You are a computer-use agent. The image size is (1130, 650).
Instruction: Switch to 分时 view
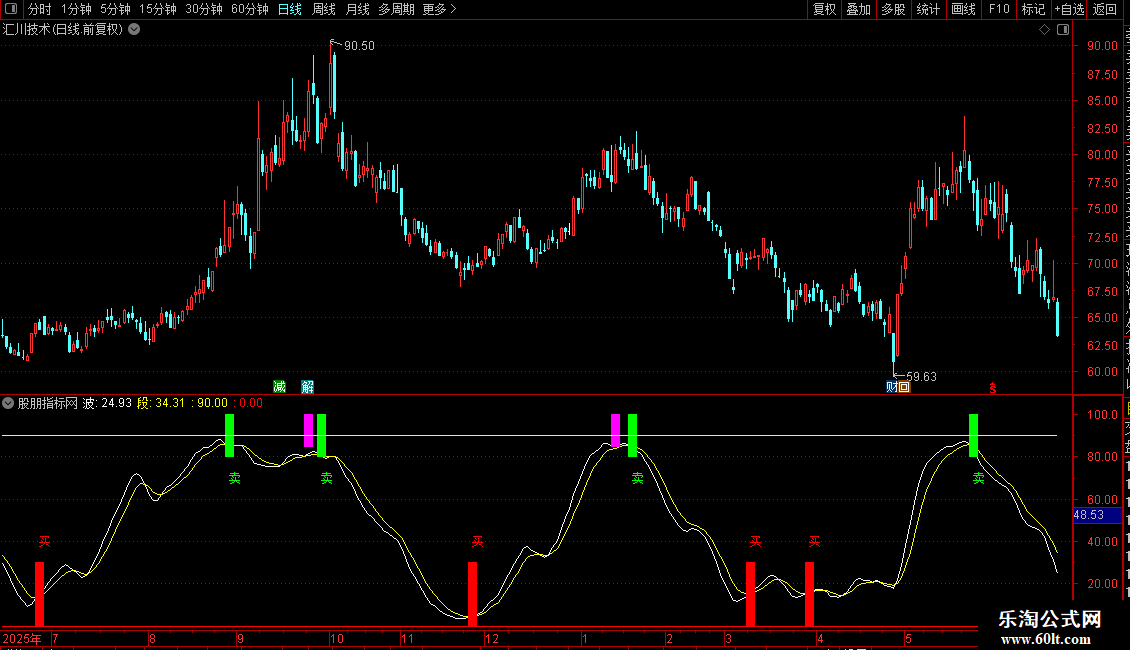click(40, 9)
